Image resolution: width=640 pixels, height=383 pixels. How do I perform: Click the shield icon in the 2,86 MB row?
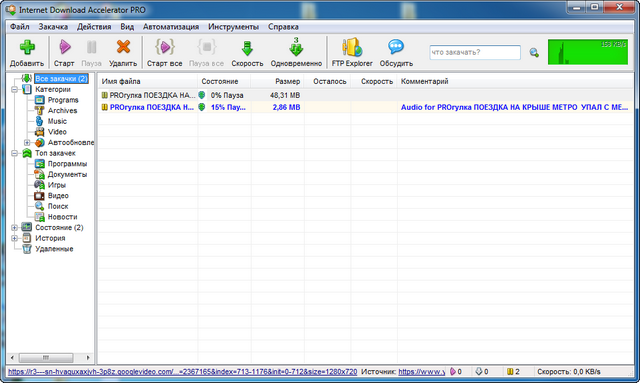click(x=202, y=107)
